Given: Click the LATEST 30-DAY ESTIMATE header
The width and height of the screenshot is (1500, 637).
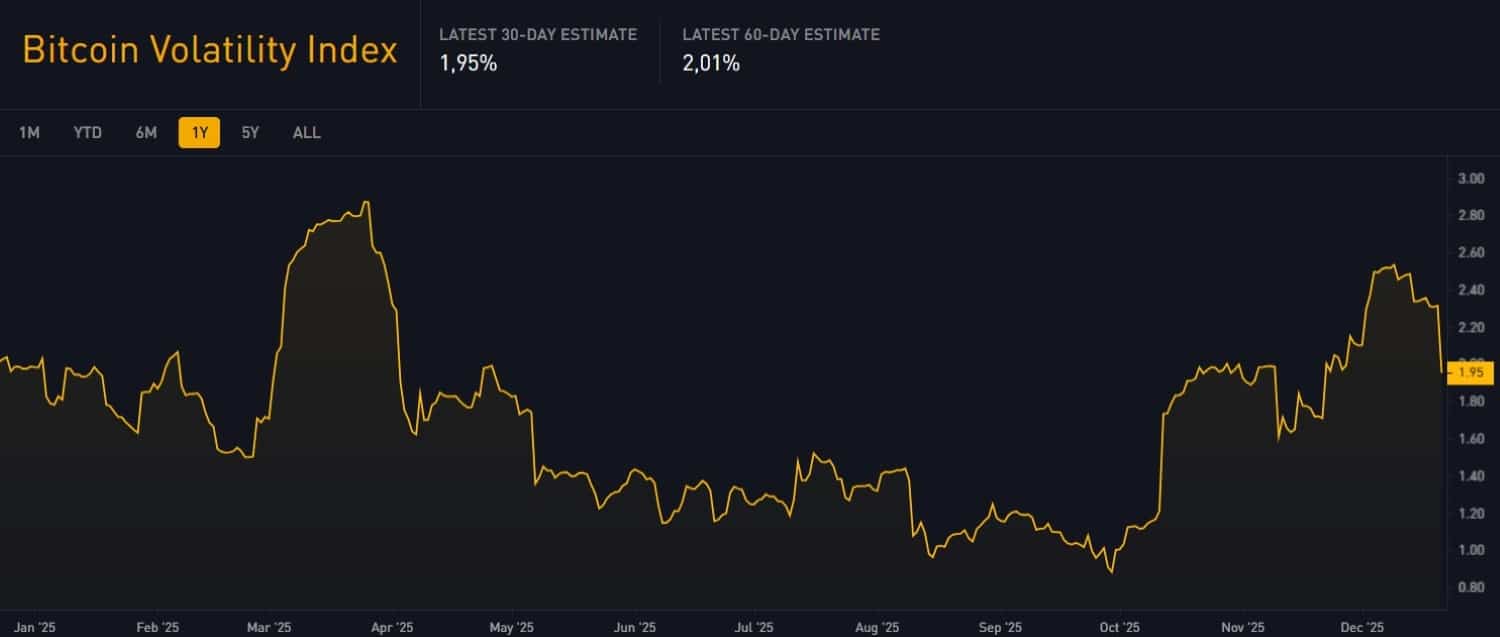Looking at the screenshot, I should (539, 33).
